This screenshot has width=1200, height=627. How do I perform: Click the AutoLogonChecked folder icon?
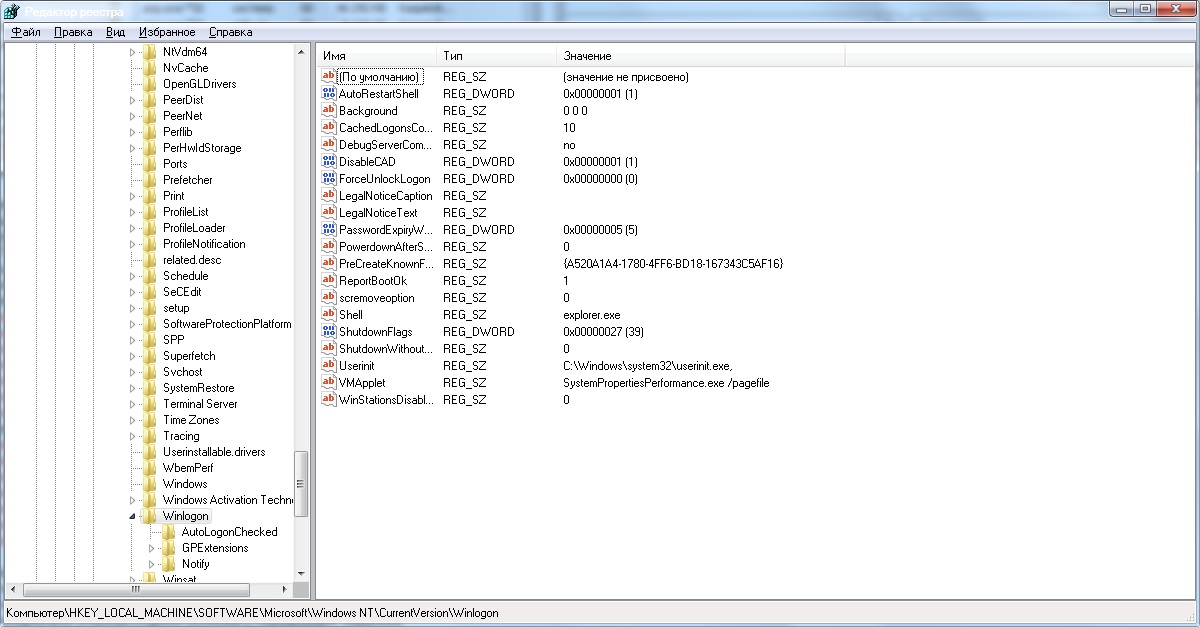coord(169,532)
